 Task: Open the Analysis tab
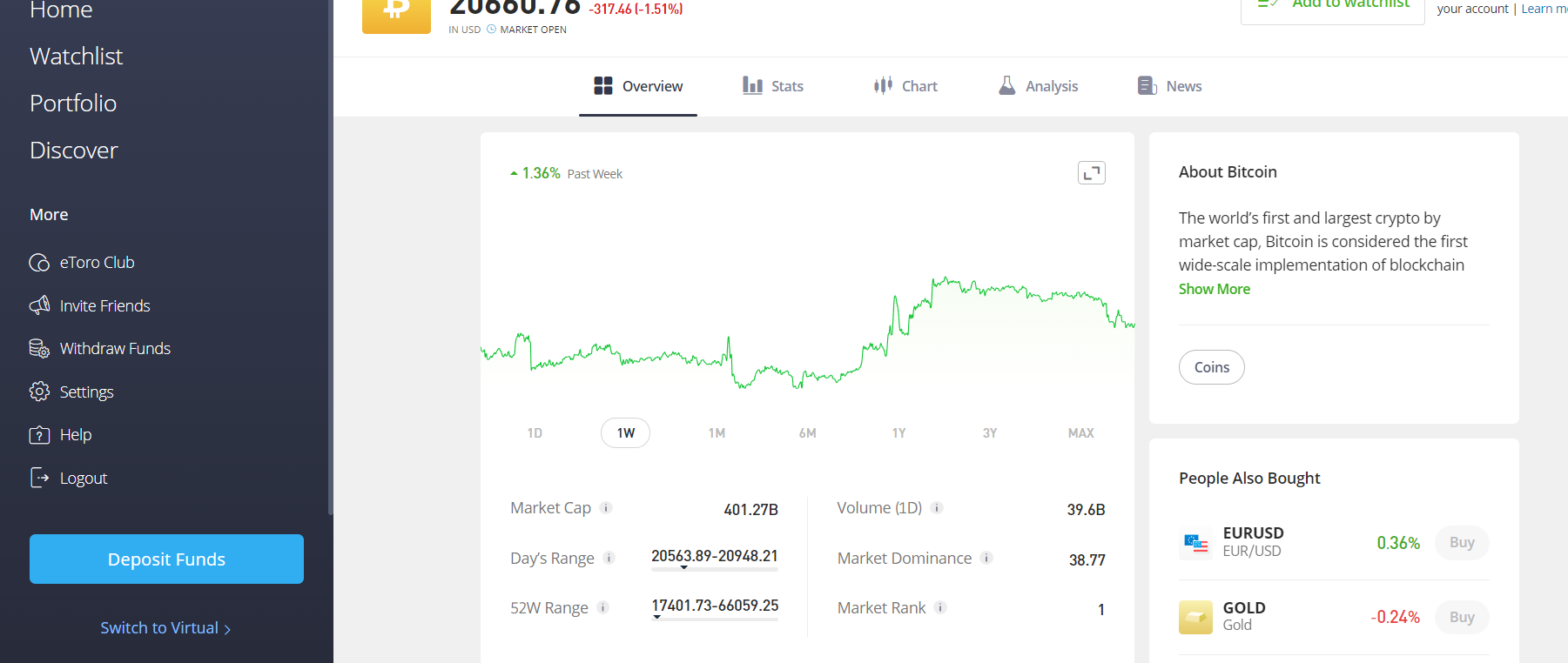[1038, 86]
